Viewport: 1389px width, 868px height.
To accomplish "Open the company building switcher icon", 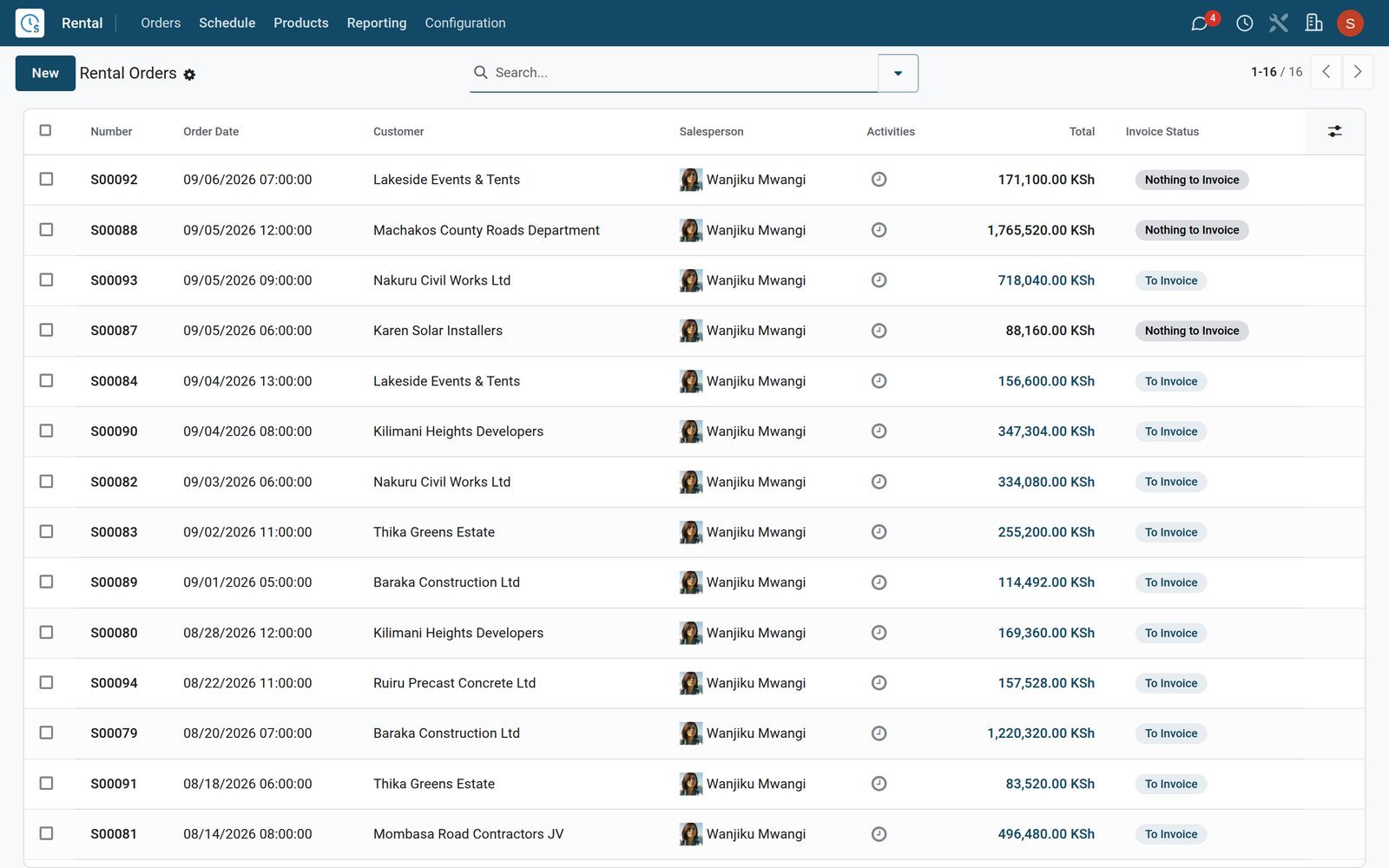I will tap(1313, 23).
